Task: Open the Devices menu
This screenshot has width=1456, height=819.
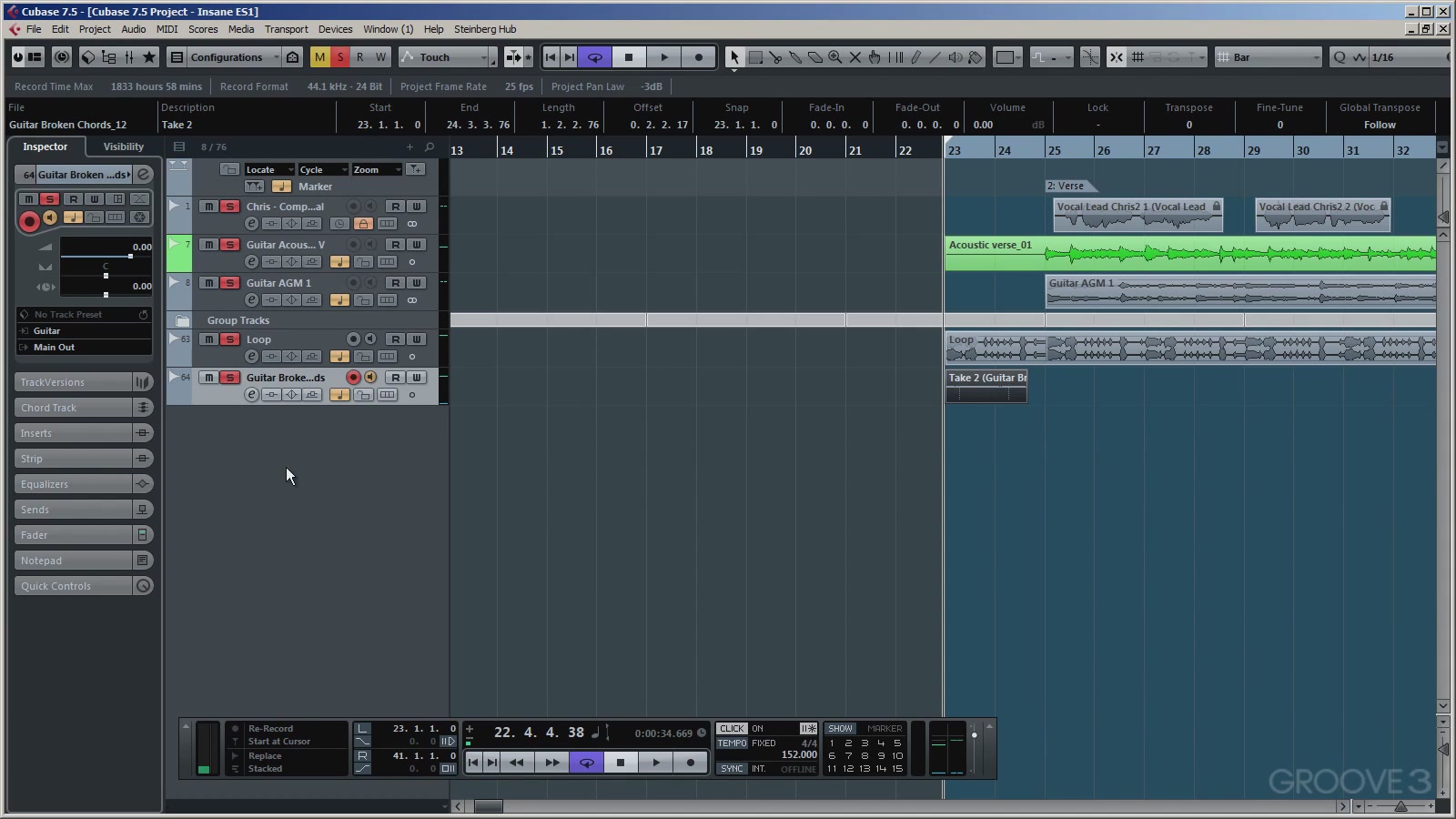Action: click(x=335, y=29)
